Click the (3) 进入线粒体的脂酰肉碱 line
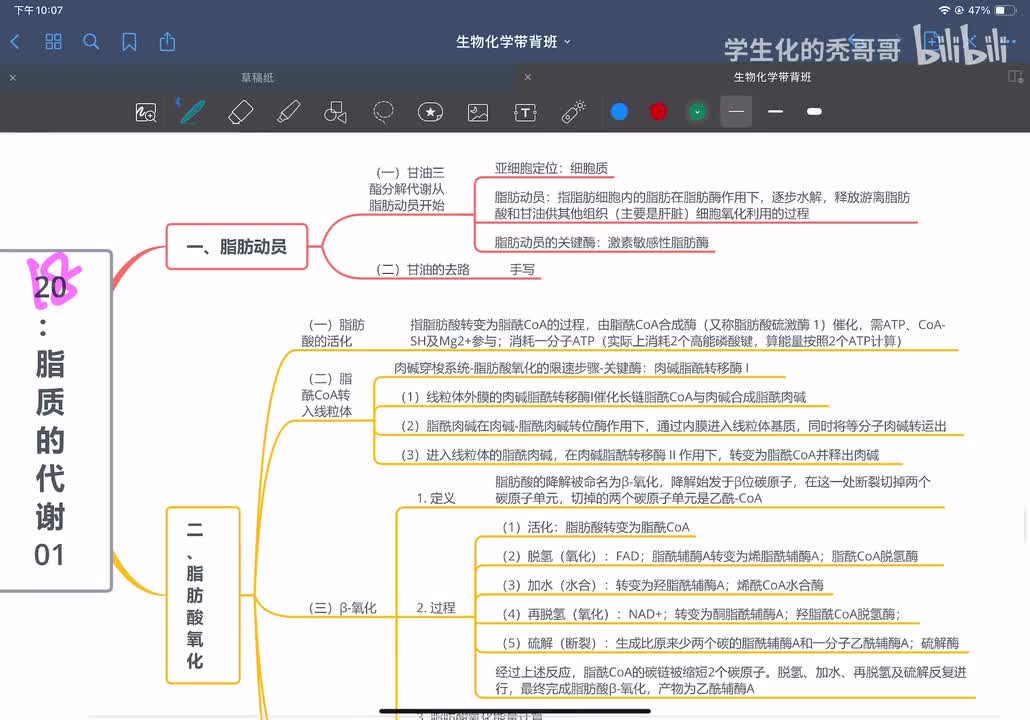The height and width of the screenshot is (720, 1030). pyautogui.click(x=639, y=455)
